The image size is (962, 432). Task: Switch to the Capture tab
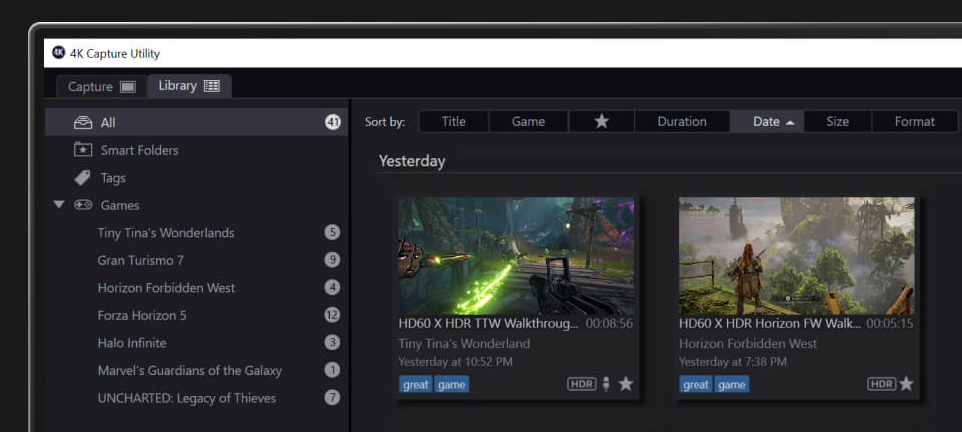(101, 87)
